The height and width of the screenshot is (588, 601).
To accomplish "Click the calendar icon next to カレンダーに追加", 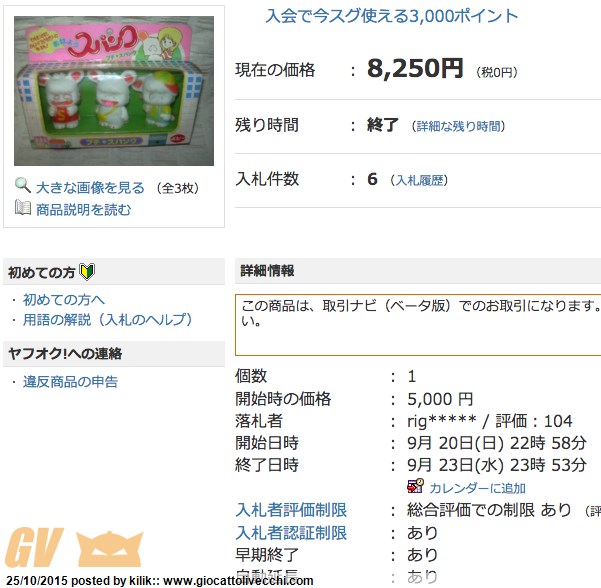I will coord(415,486).
